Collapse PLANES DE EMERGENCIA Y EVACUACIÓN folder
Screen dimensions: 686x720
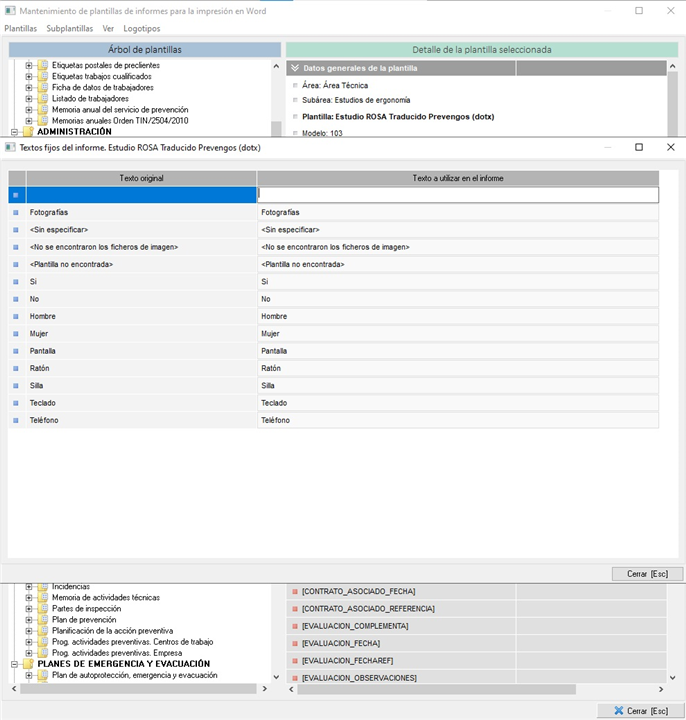click(14, 664)
